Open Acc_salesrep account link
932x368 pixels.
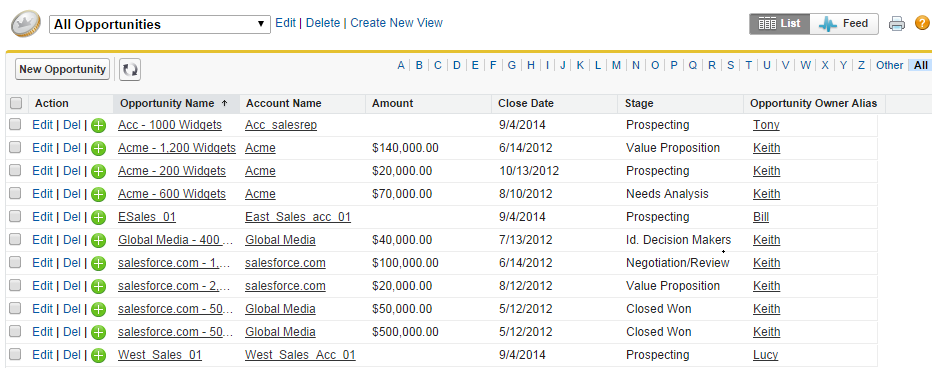pos(281,125)
